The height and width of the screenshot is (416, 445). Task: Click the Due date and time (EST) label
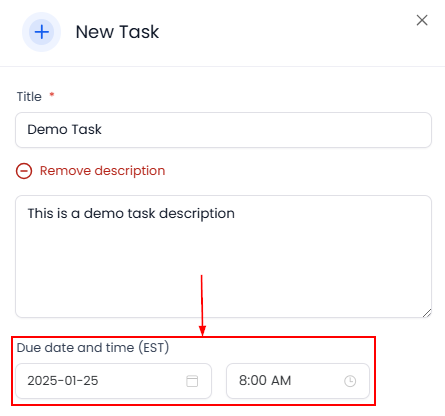click(x=93, y=348)
